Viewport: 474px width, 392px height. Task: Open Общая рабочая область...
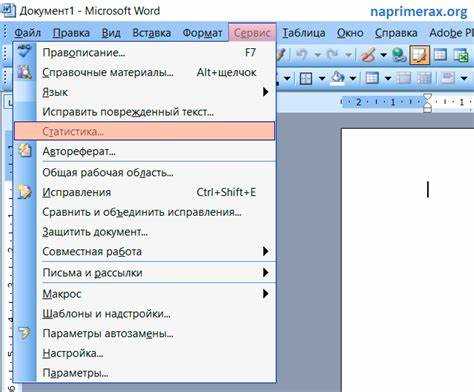(144, 172)
